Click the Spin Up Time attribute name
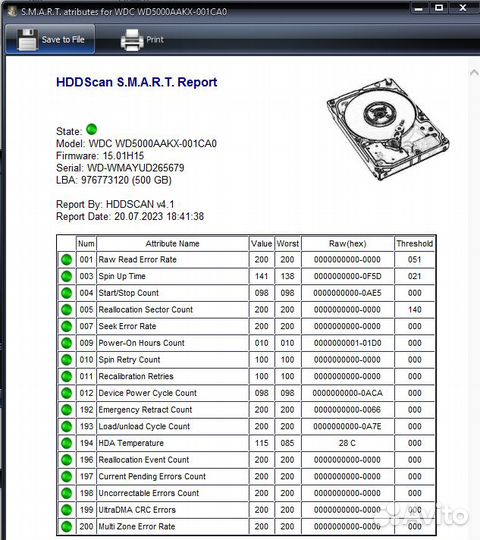 point(122,276)
